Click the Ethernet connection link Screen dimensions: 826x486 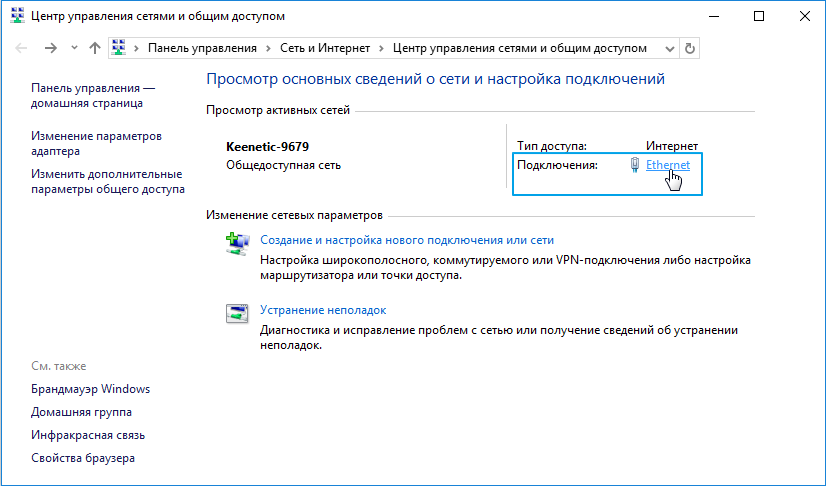pyautogui.click(x=668, y=165)
